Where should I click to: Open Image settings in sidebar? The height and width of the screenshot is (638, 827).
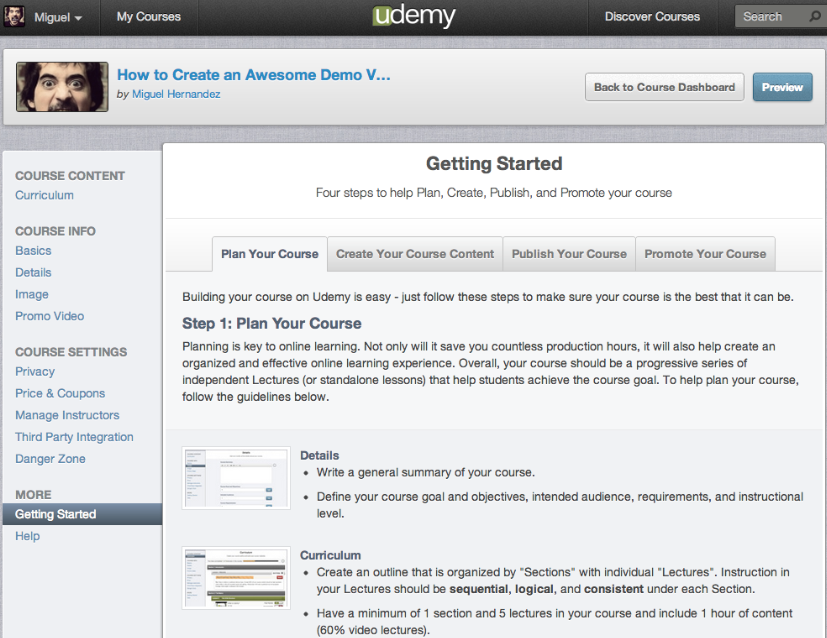[32, 295]
